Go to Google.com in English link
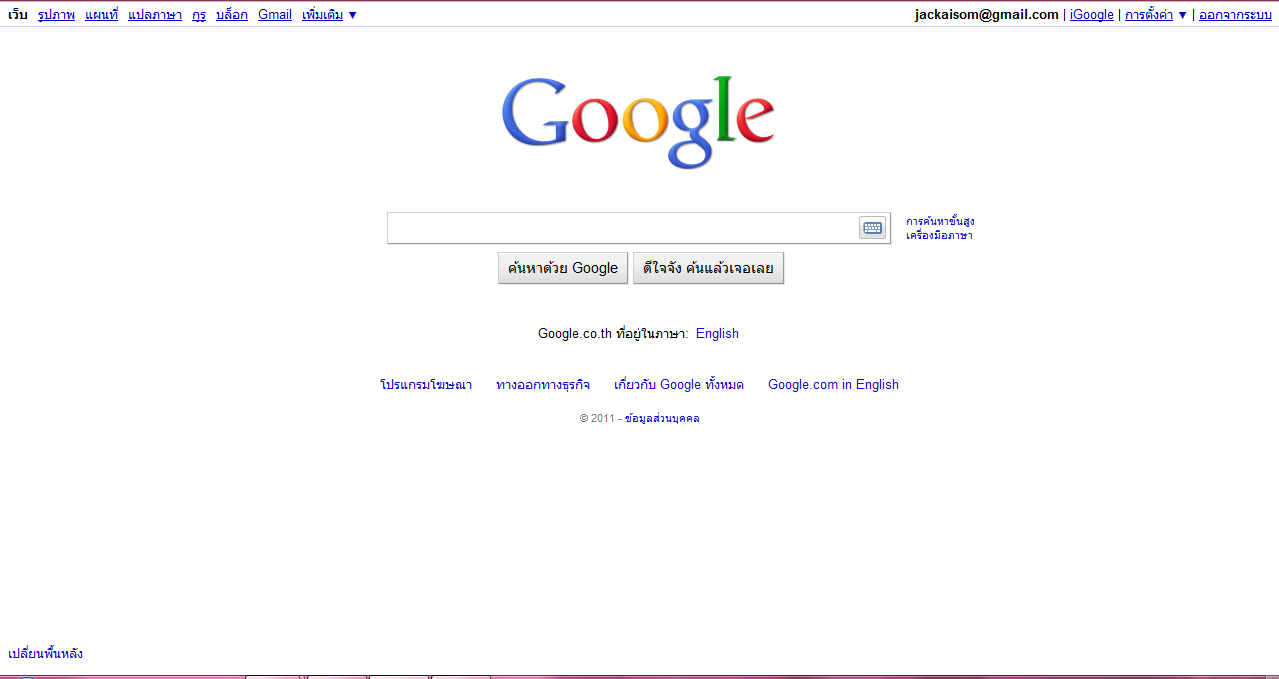The height and width of the screenshot is (679, 1279). [x=833, y=385]
